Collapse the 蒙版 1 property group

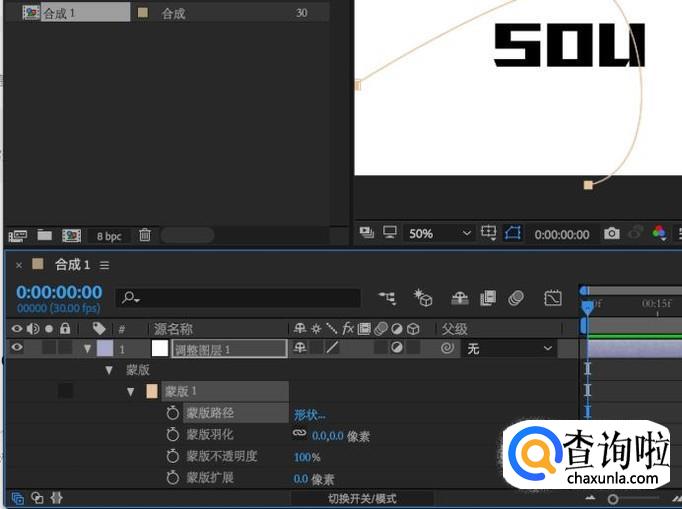[x=130, y=391]
